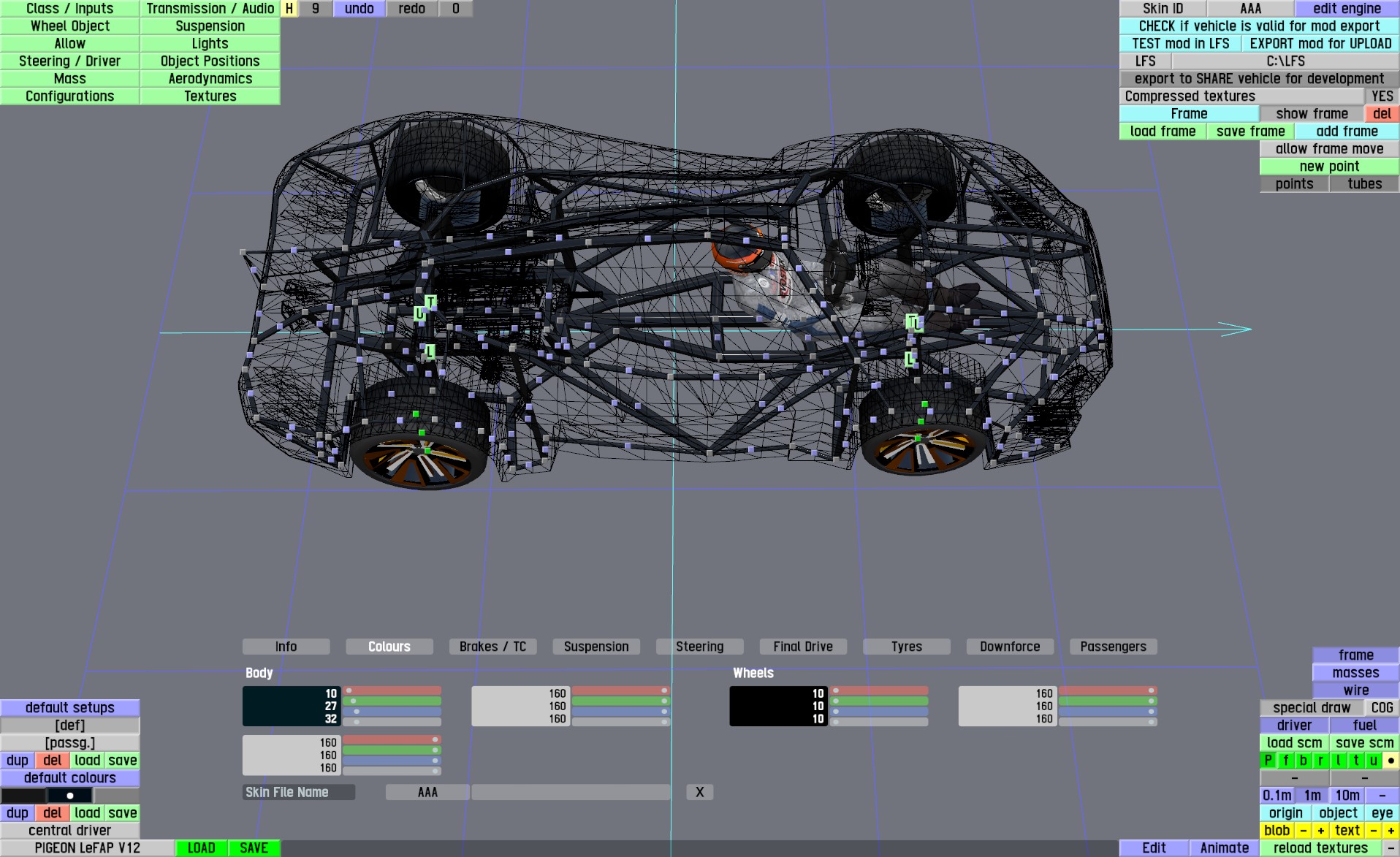The image size is (1400, 857).
Task: Switch to the Tyres tab
Action: (906, 647)
